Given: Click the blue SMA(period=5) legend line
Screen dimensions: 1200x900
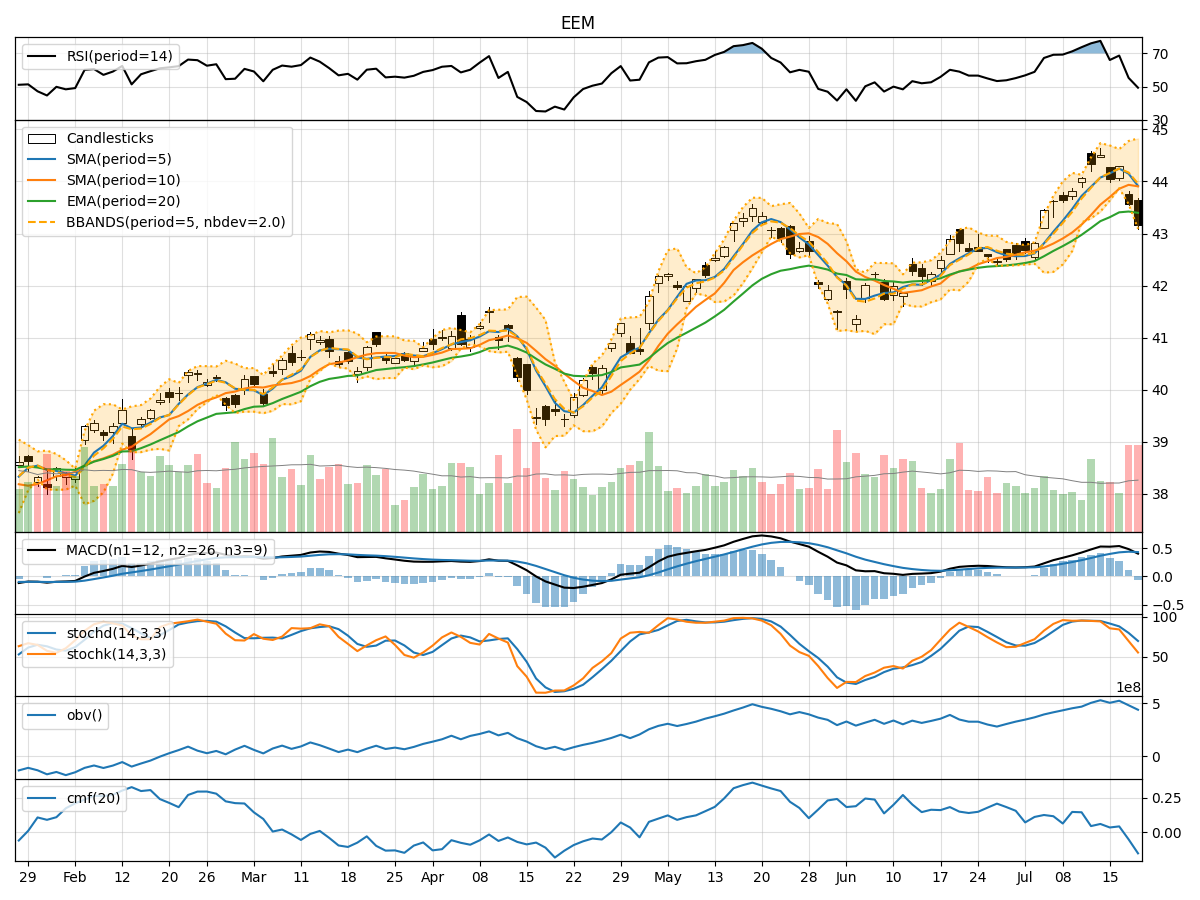Looking at the screenshot, I should (42, 160).
